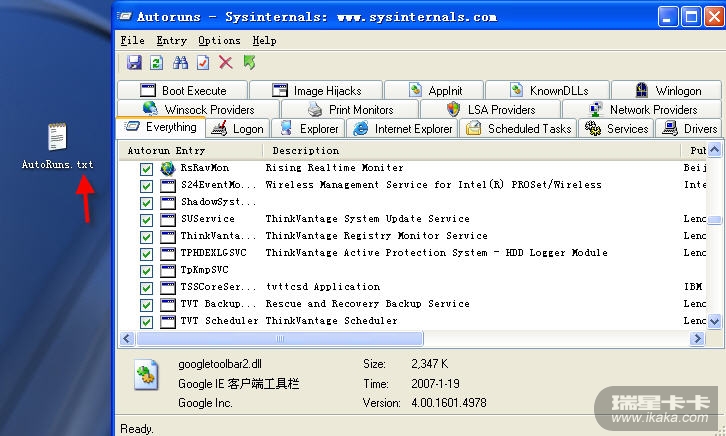Open the Options menu
The image size is (726, 436).
[219, 41]
